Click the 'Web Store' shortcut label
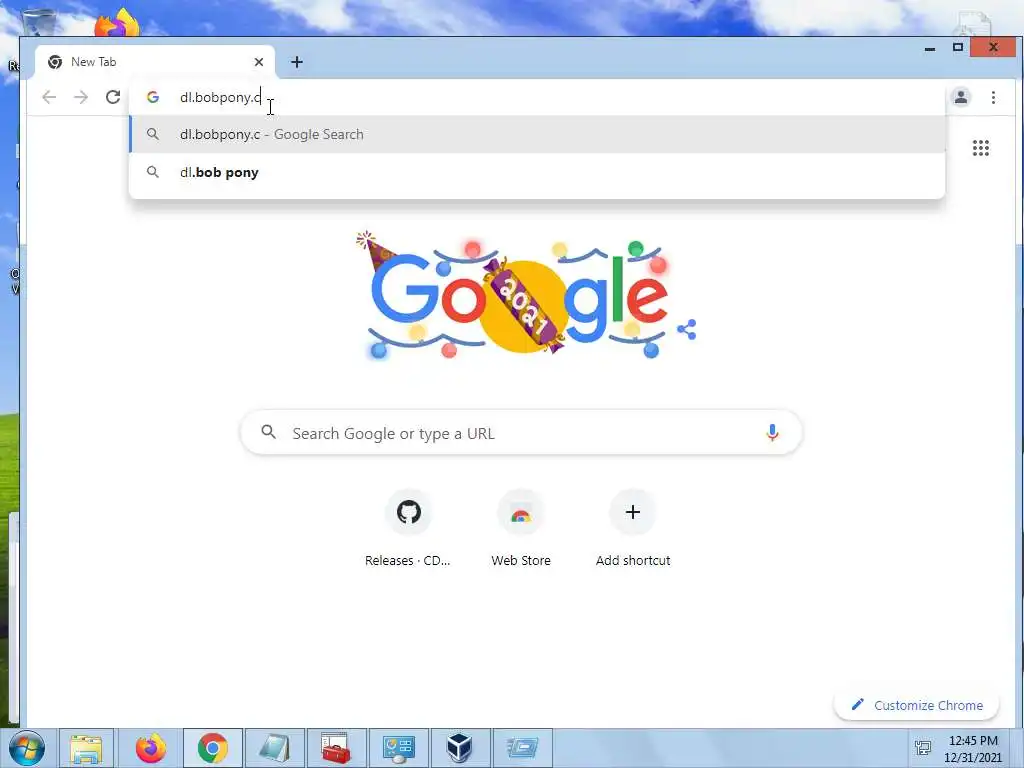 520,560
